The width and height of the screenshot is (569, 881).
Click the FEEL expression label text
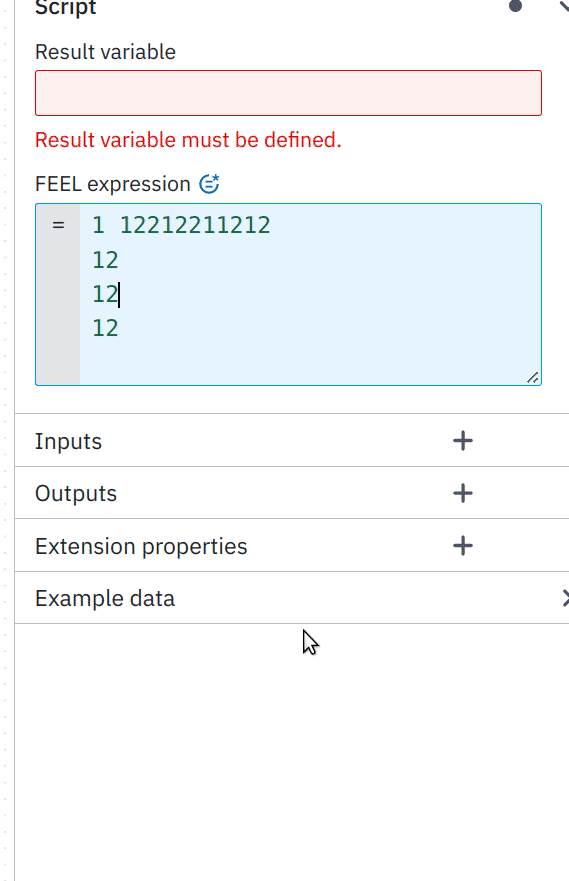[x=113, y=184]
